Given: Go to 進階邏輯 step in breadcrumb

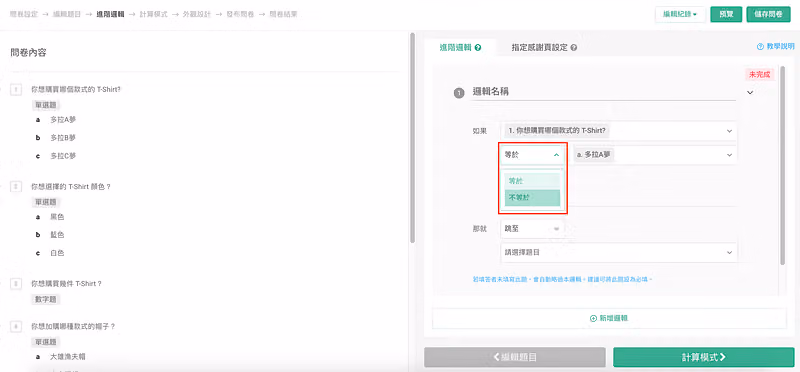Looking at the screenshot, I should tap(110, 14).
